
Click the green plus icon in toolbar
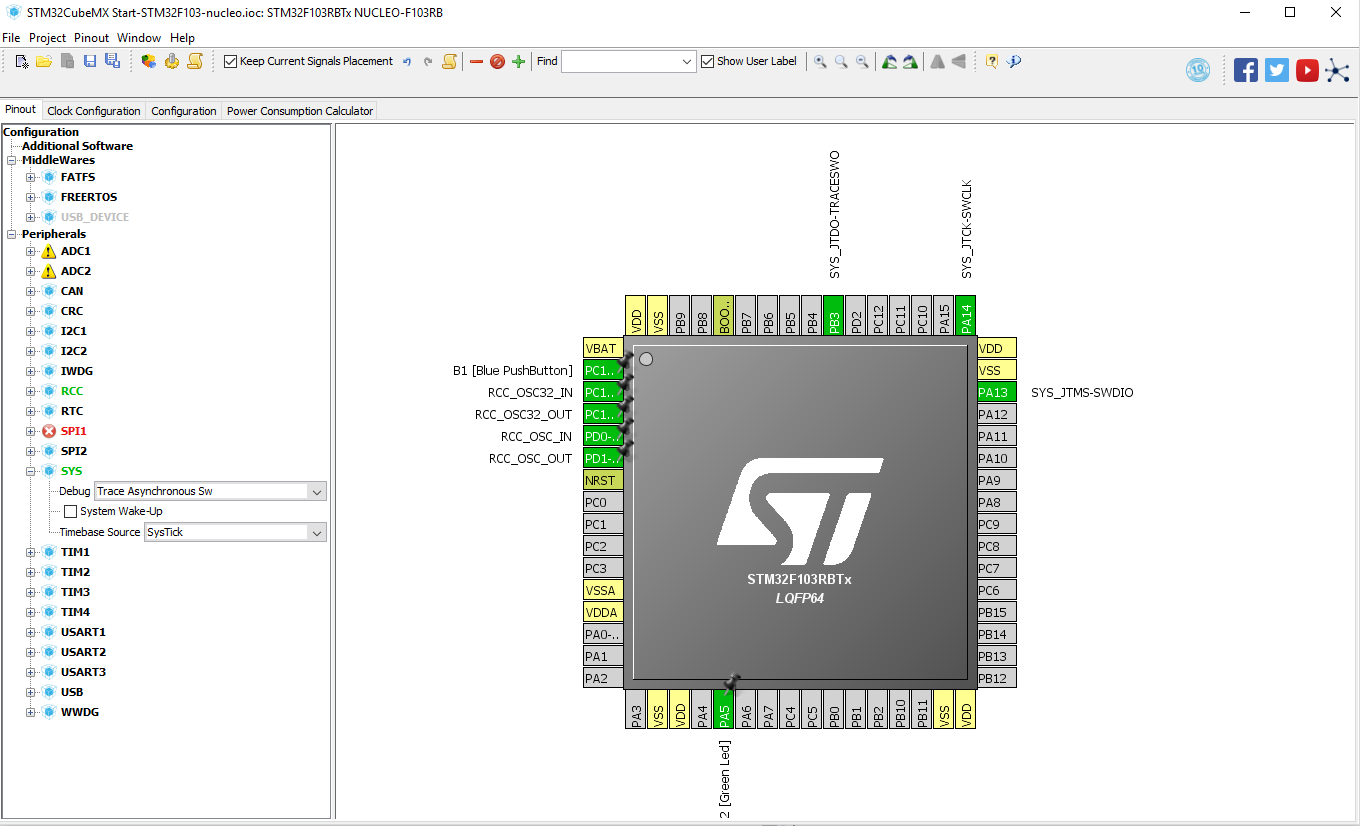(518, 62)
